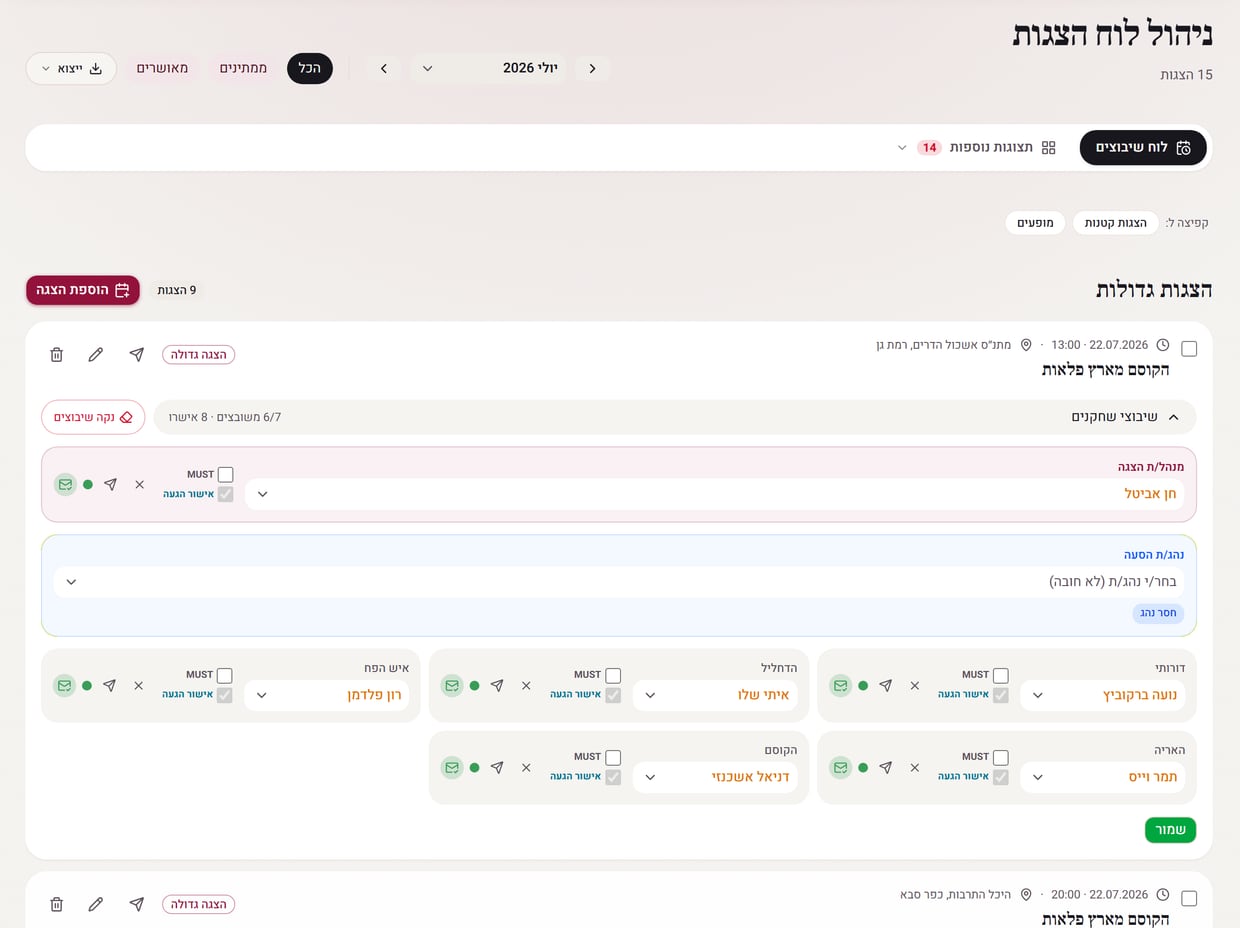
Task: Click the green mail icon for נועה ברקוביץ
Action: coord(841,686)
